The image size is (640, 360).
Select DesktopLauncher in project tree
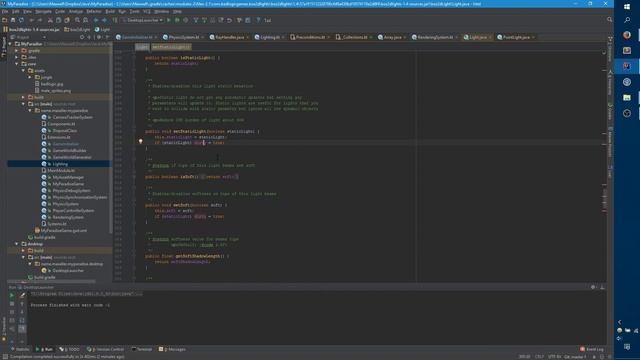[68, 271]
